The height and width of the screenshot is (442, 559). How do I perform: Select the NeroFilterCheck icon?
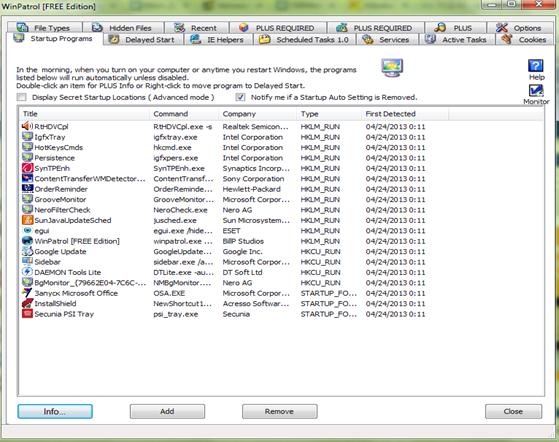tap(27, 210)
